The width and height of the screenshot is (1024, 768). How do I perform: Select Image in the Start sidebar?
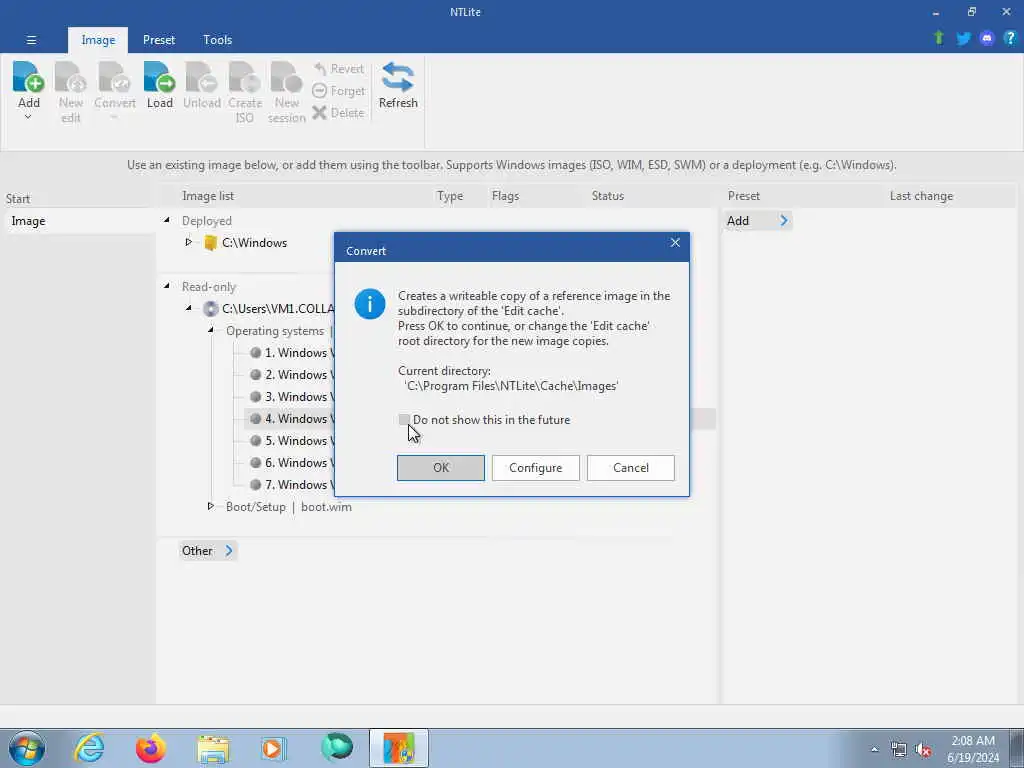tap(78, 221)
